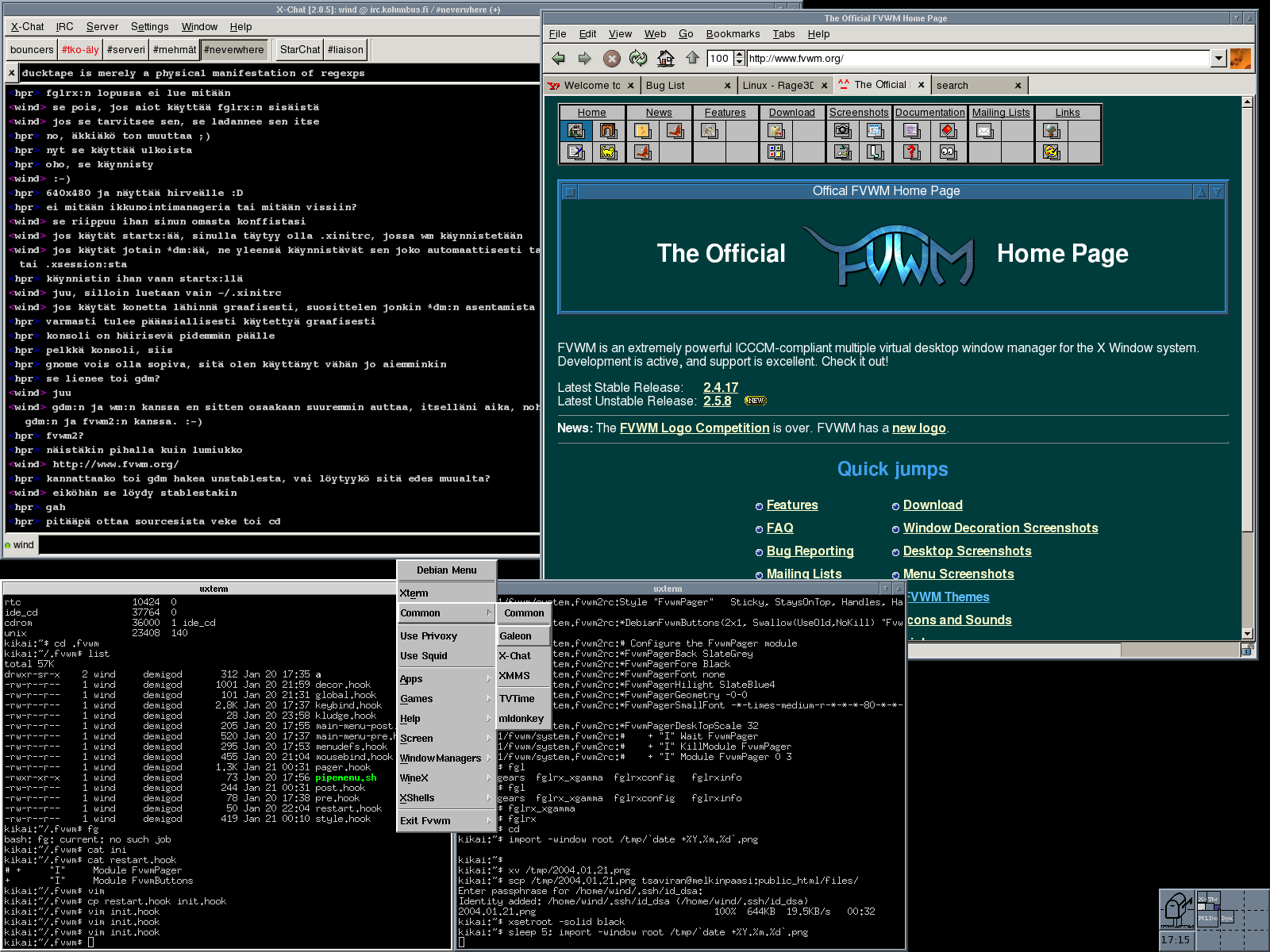Image resolution: width=1270 pixels, height=952 pixels.
Task: Close the Bug List browser tab
Action: [727, 86]
